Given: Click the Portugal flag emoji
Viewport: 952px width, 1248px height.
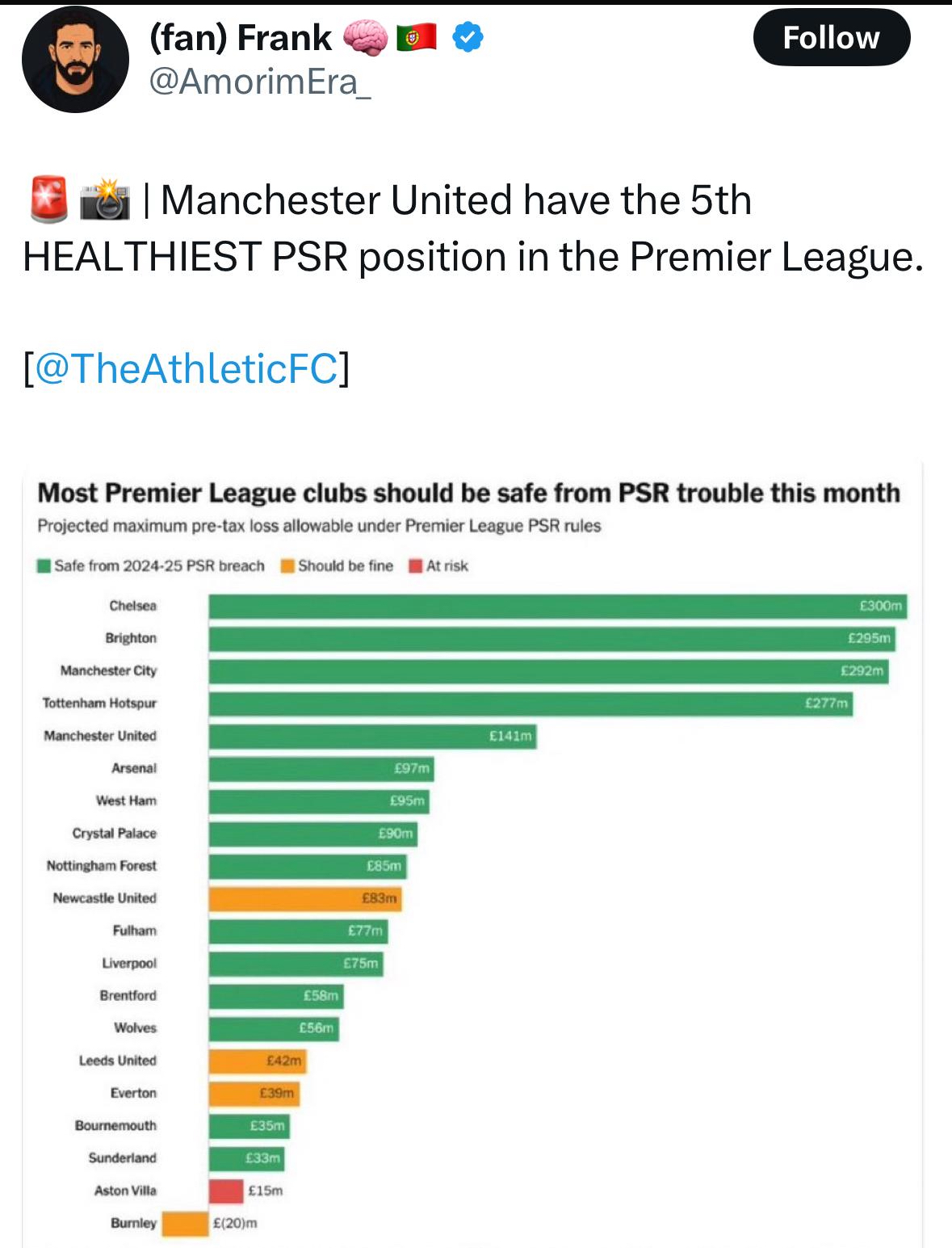Looking at the screenshot, I should (x=417, y=37).
